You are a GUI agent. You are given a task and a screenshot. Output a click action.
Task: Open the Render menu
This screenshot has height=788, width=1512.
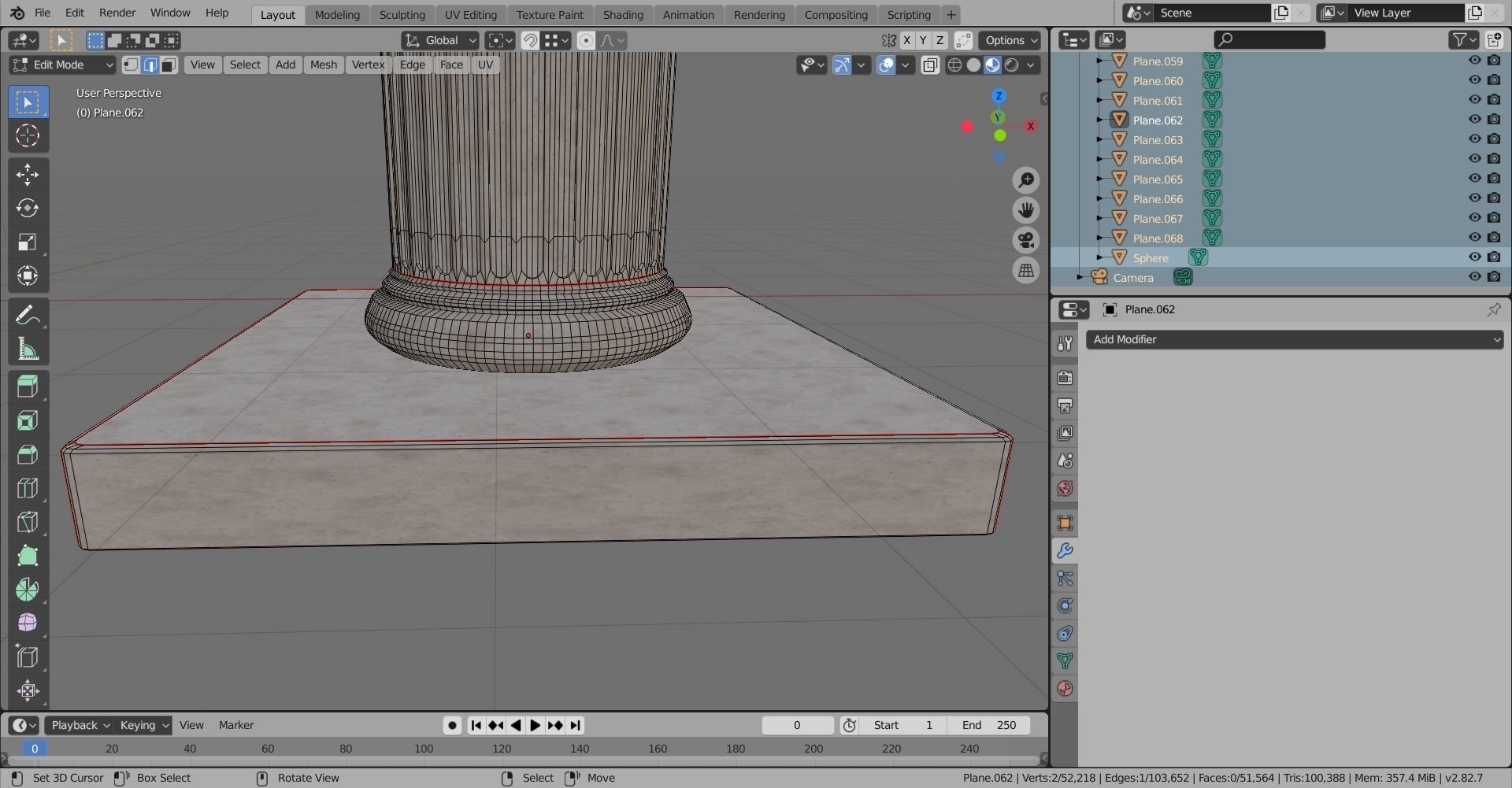[117, 13]
